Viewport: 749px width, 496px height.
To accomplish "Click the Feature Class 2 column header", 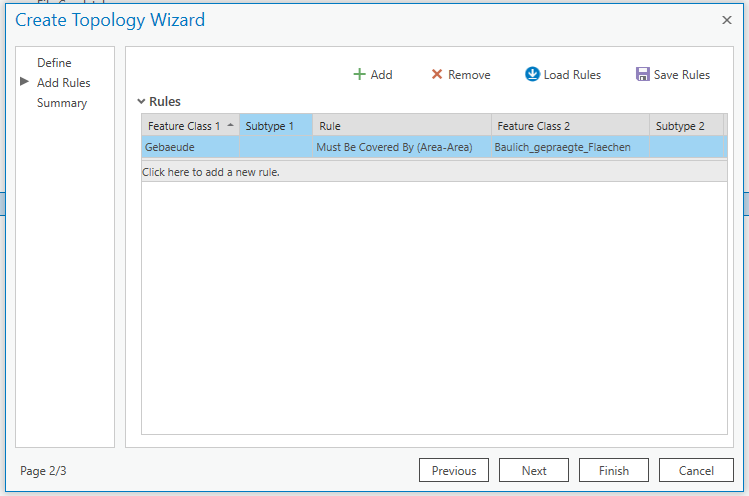I will click(570, 126).
